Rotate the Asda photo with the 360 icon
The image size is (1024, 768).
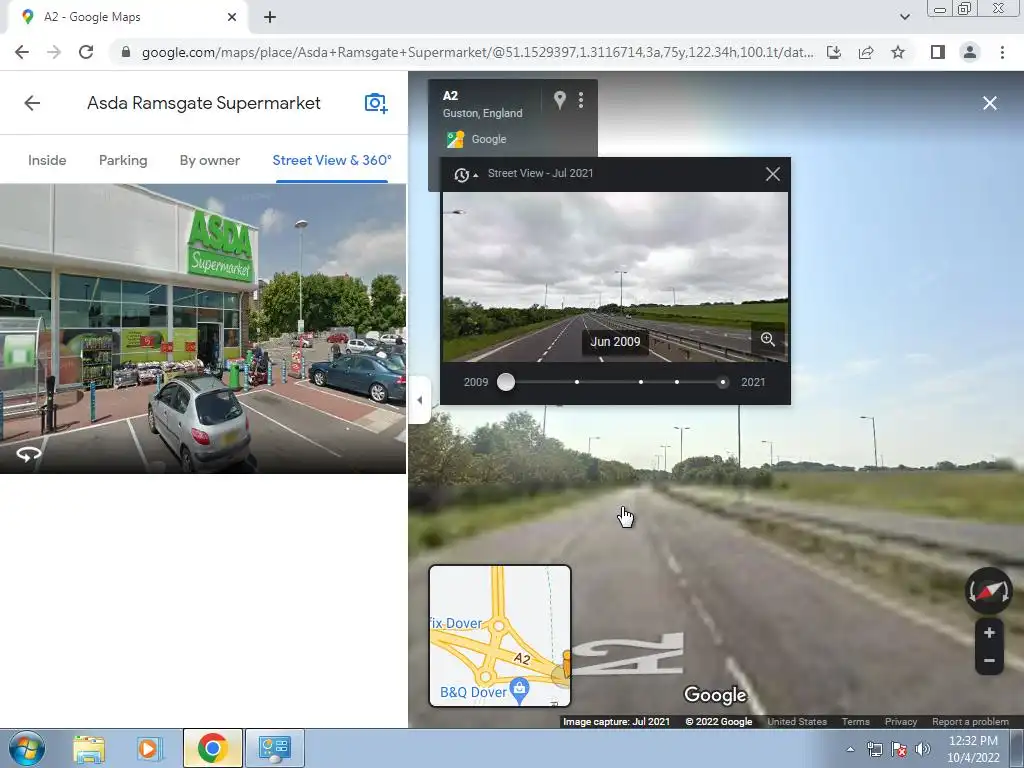[x=28, y=454]
